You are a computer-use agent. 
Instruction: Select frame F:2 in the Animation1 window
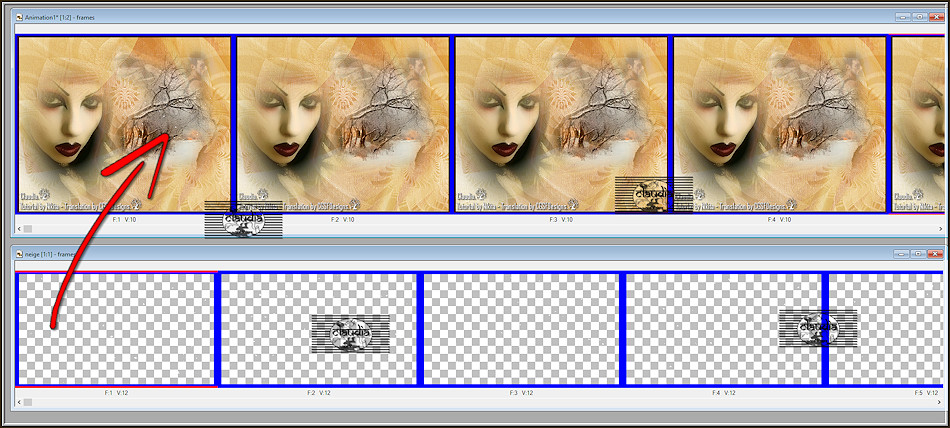click(x=343, y=124)
